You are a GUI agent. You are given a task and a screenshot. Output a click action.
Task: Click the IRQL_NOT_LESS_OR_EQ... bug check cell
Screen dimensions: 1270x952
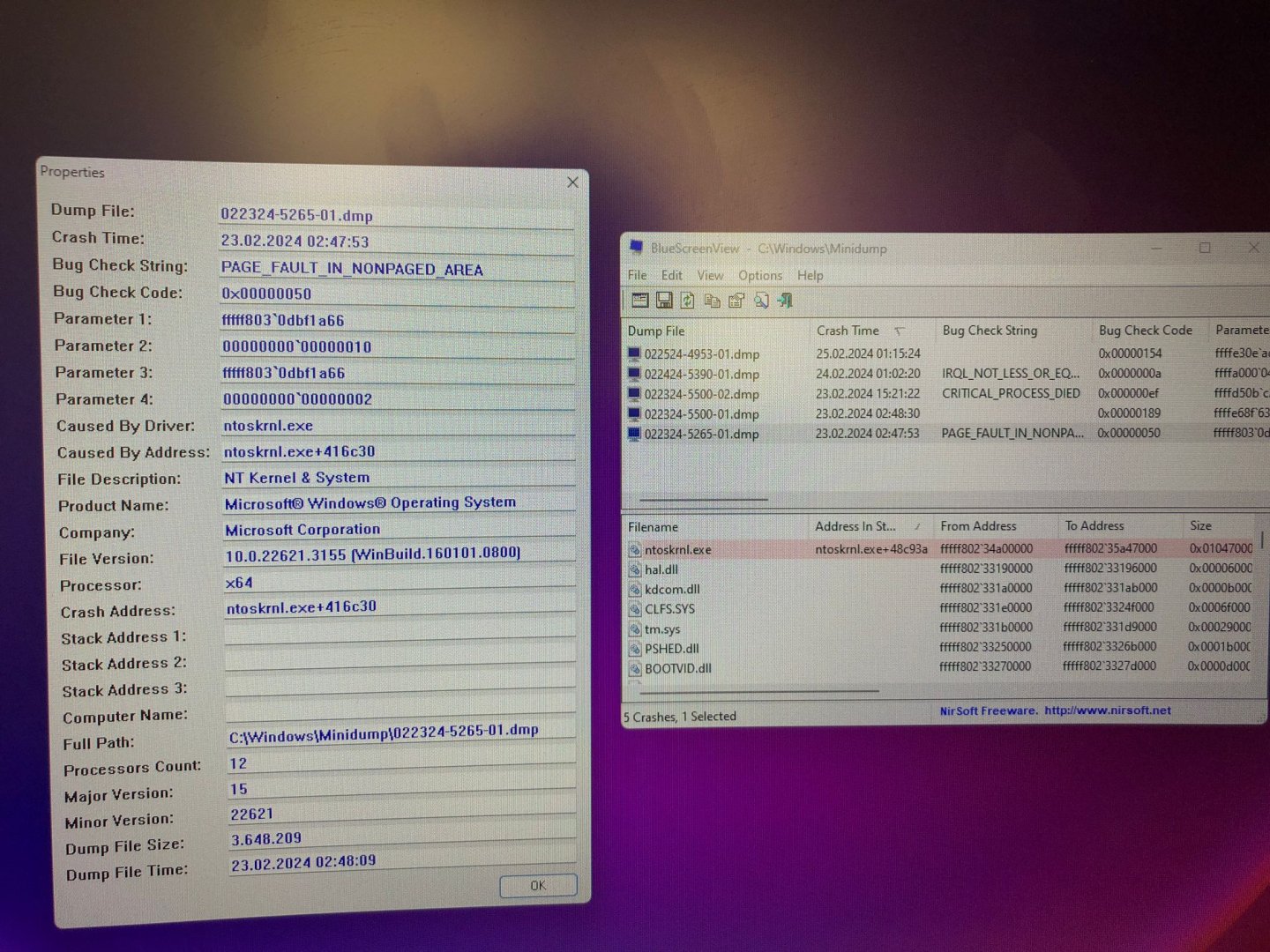pyautogui.click(x=1011, y=373)
